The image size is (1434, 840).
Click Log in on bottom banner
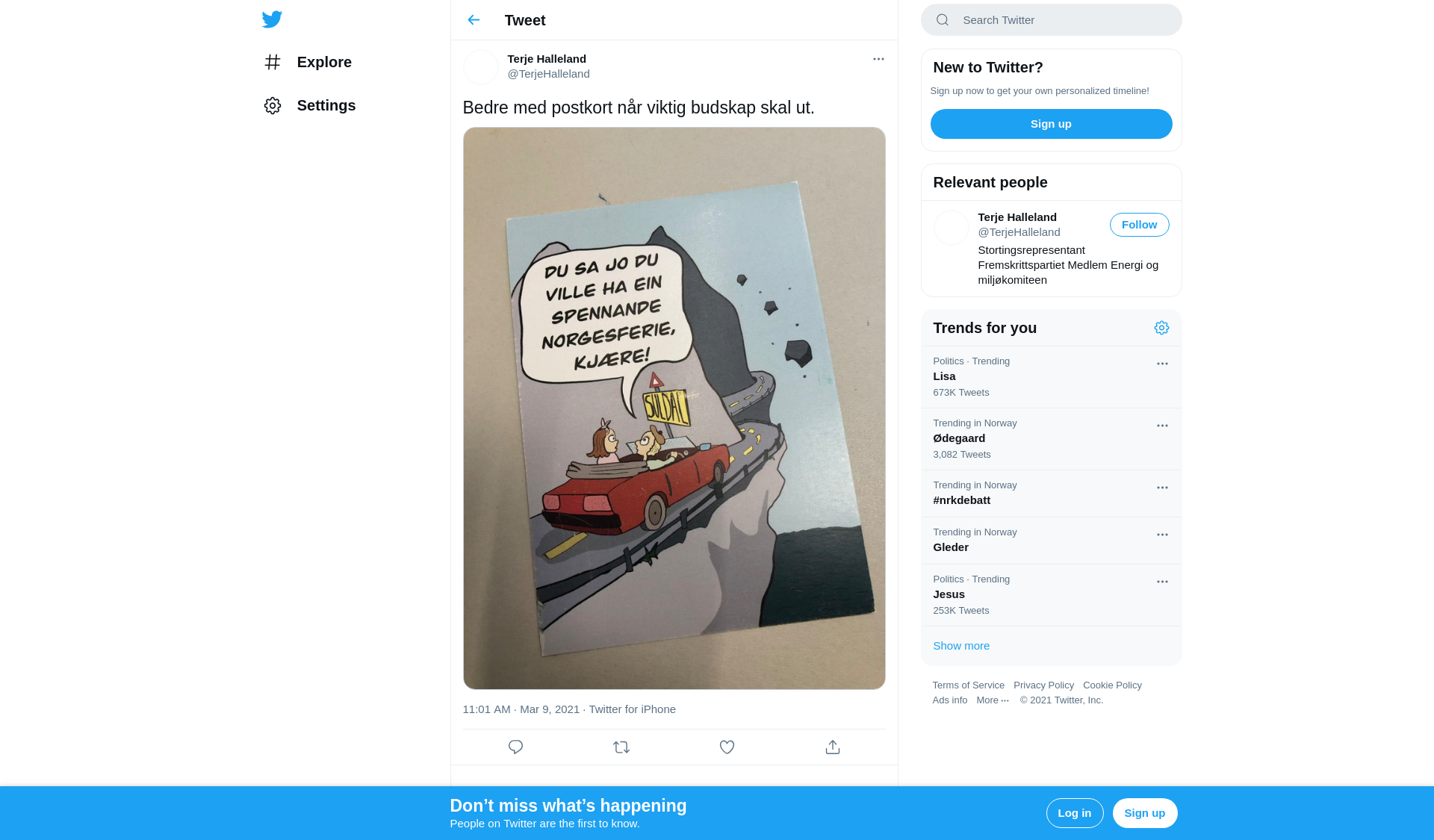(x=1074, y=813)
